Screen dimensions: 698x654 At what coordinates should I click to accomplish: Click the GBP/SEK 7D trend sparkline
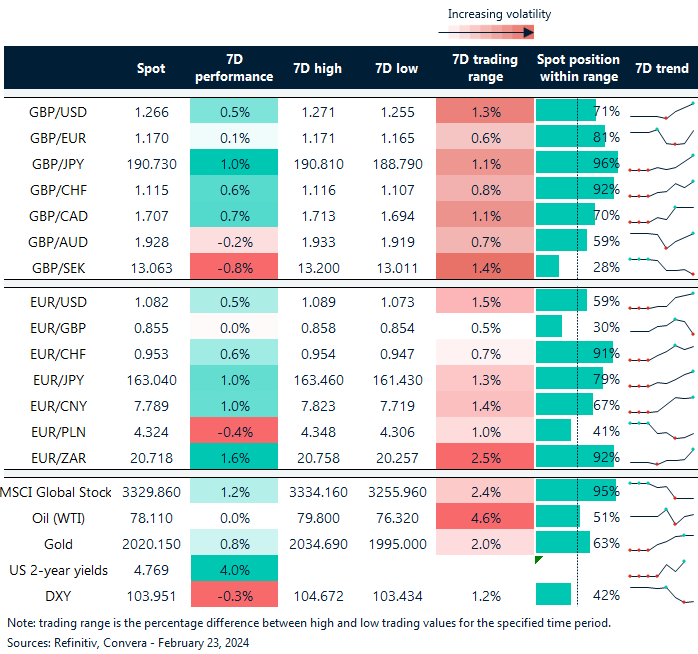tap(661, 266)
